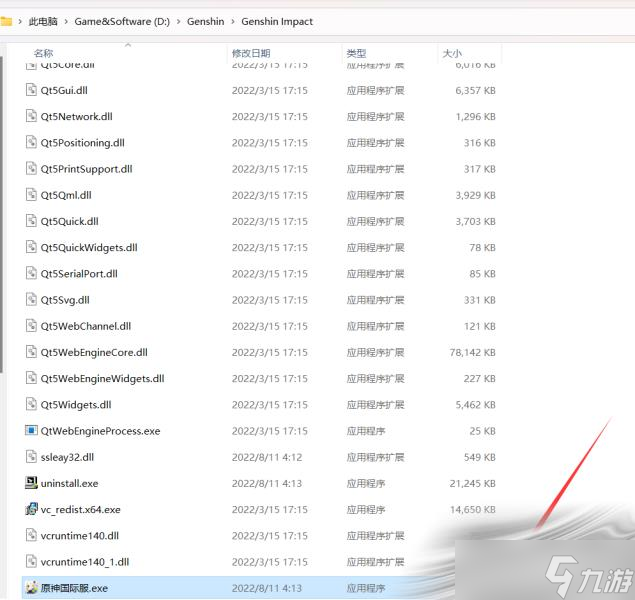635x600 pixels.
Task: Click the Genshin Impact breadcrumb segment
Action: click(x=277, y=21)
